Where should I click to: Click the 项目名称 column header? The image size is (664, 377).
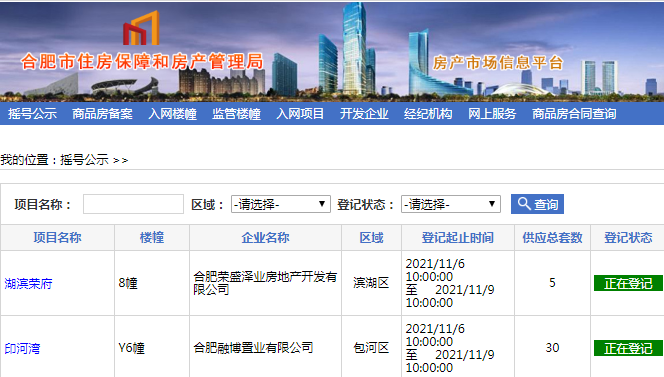58,238
